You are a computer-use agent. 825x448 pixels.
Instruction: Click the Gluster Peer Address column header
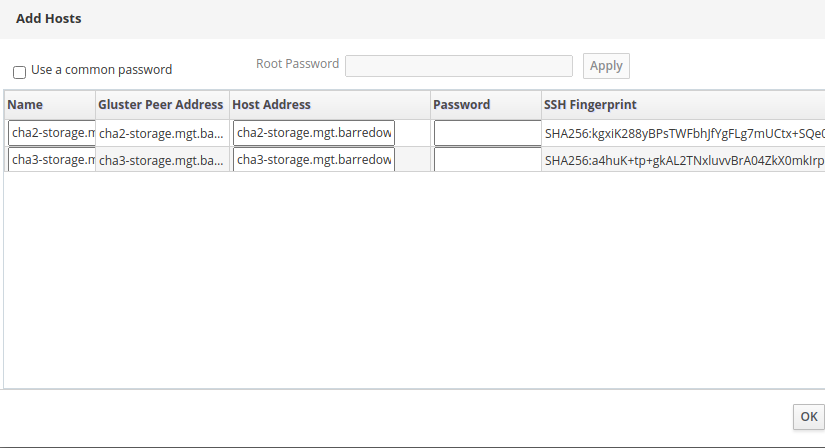[x=160, y=105]
